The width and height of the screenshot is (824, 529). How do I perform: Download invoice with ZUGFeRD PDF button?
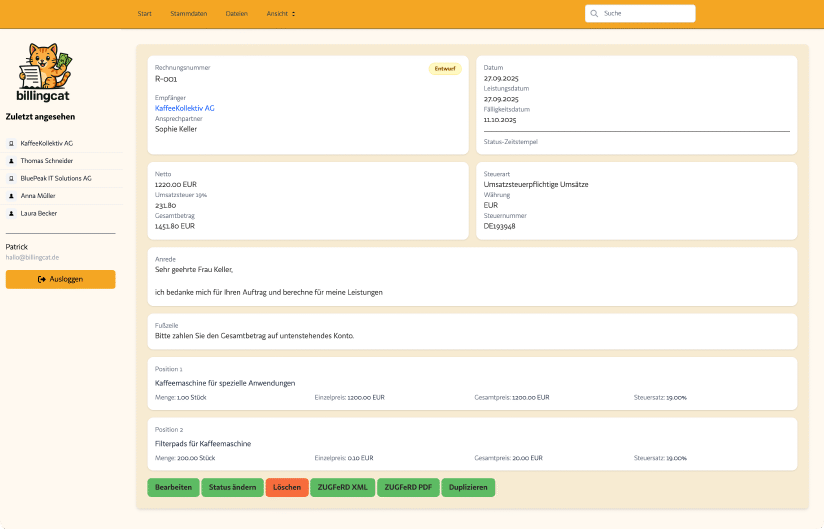coord(408,487)
